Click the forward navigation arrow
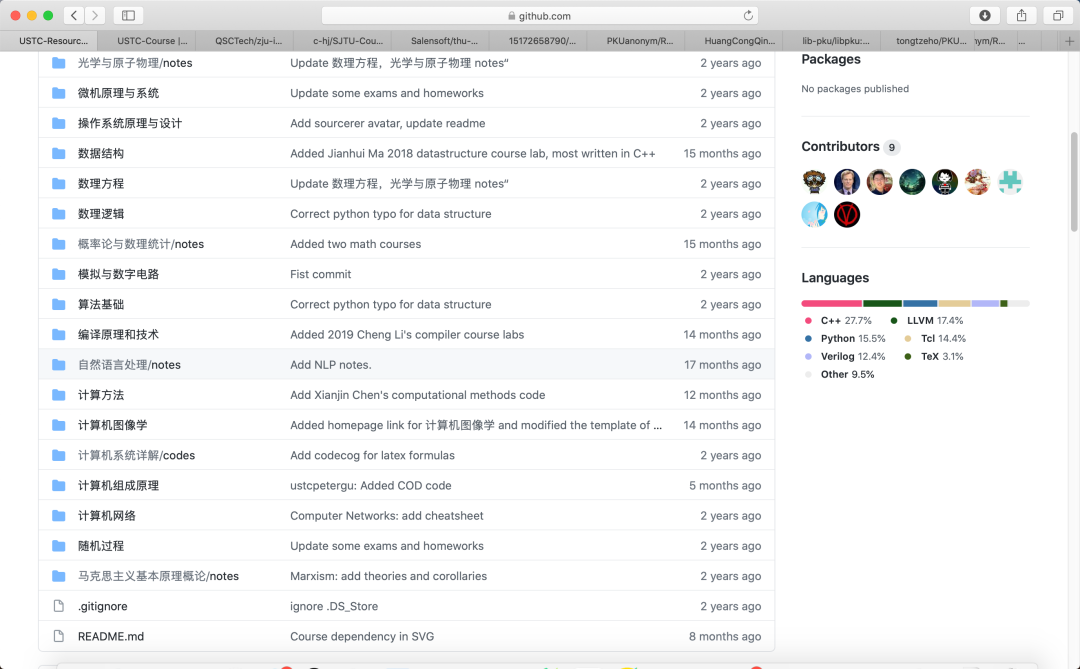Viewport: 1080px width, 669px height. (96, 15)
